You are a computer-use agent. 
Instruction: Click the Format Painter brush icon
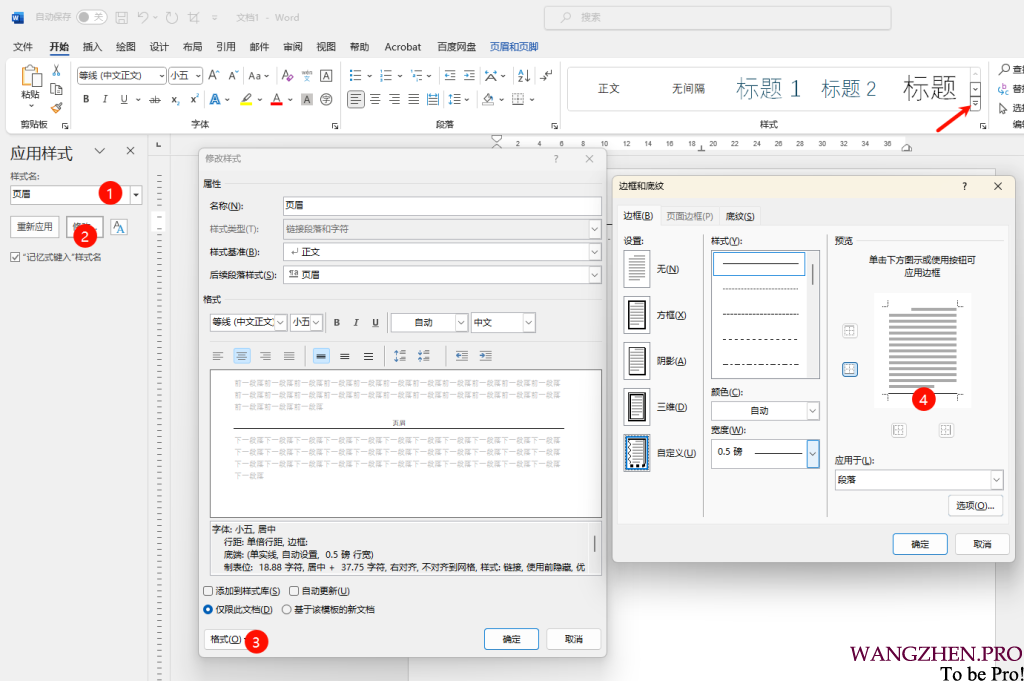tap(57, 107)
